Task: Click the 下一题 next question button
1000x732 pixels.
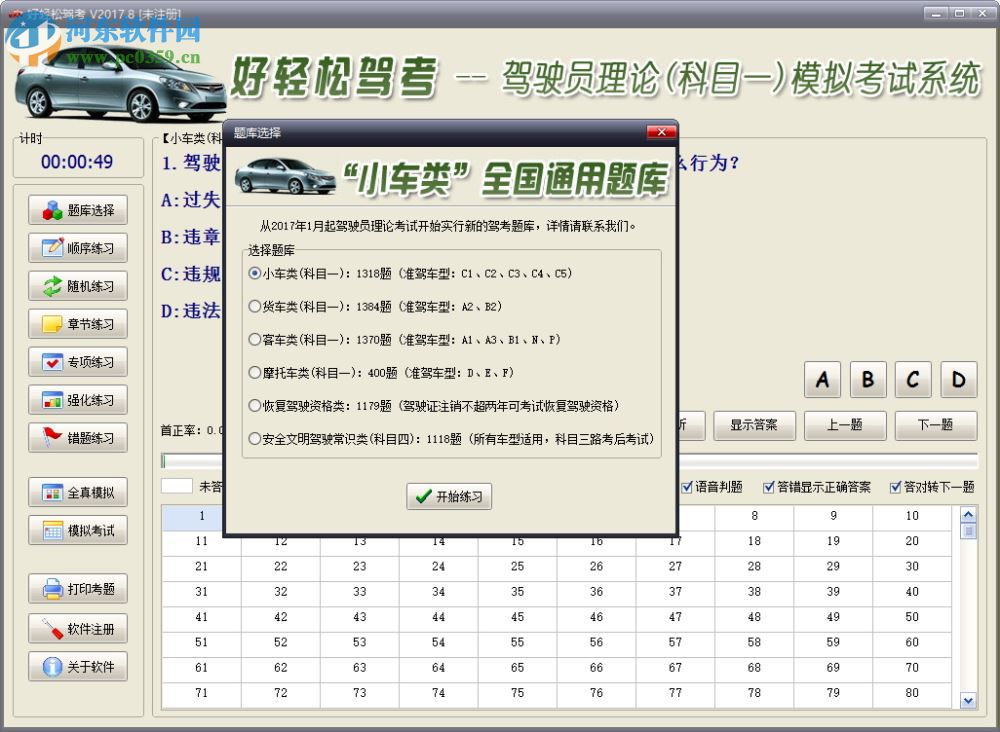Action: (x=935, y=425)
